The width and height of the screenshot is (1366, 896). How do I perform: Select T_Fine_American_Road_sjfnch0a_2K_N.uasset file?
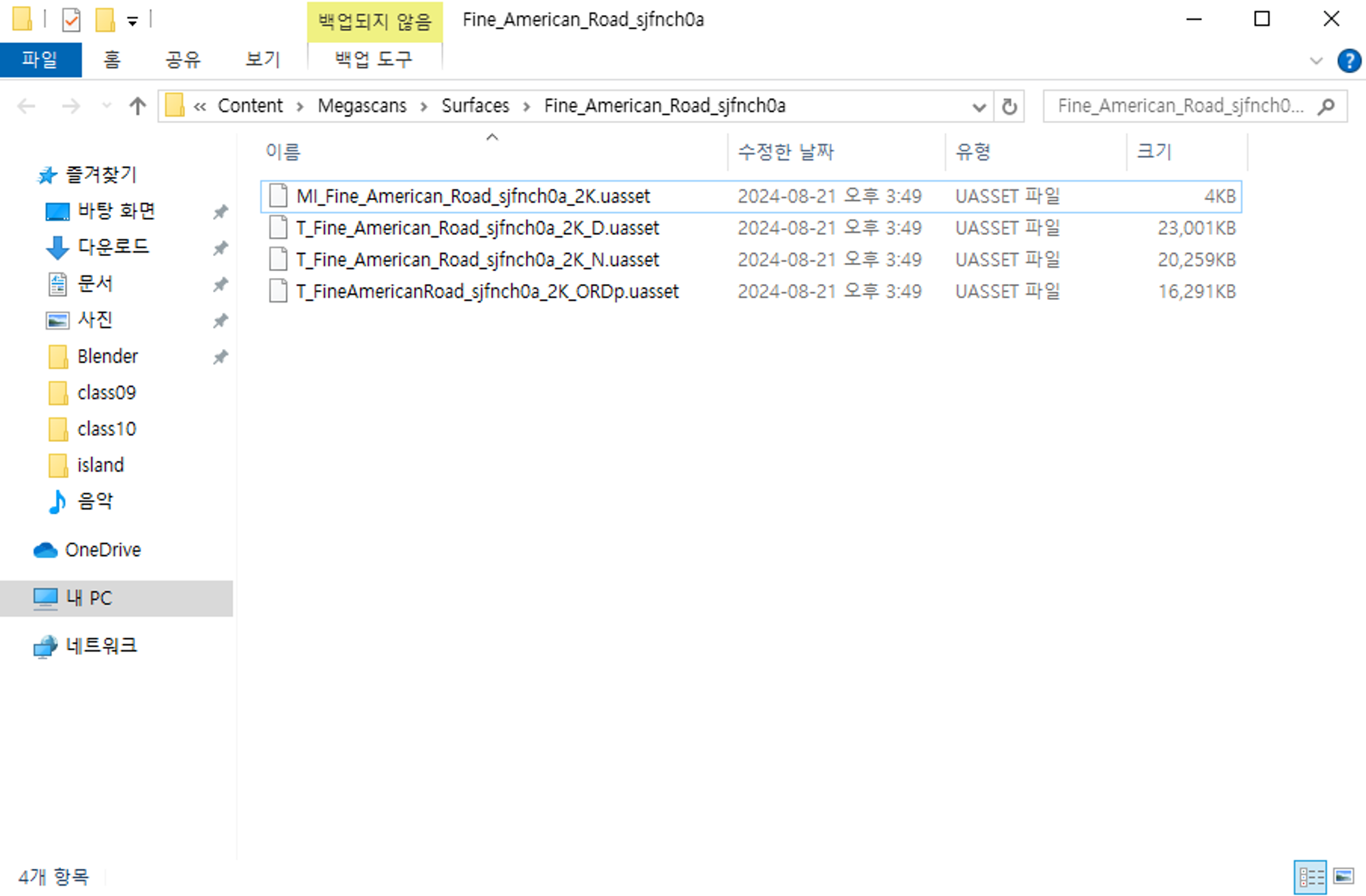click(x=751, y=260)
